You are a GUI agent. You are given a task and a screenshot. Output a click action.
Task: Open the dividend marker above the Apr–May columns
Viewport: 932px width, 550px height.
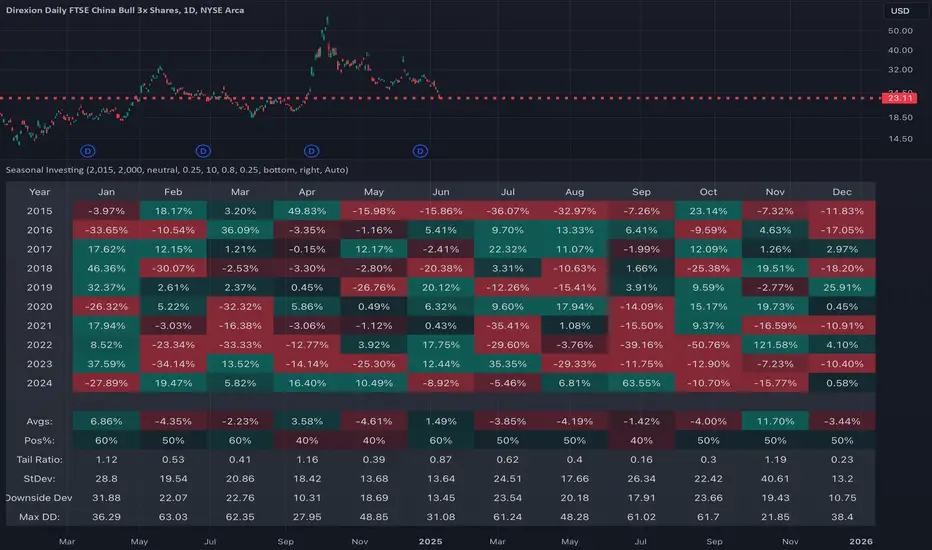coord(311,151)
